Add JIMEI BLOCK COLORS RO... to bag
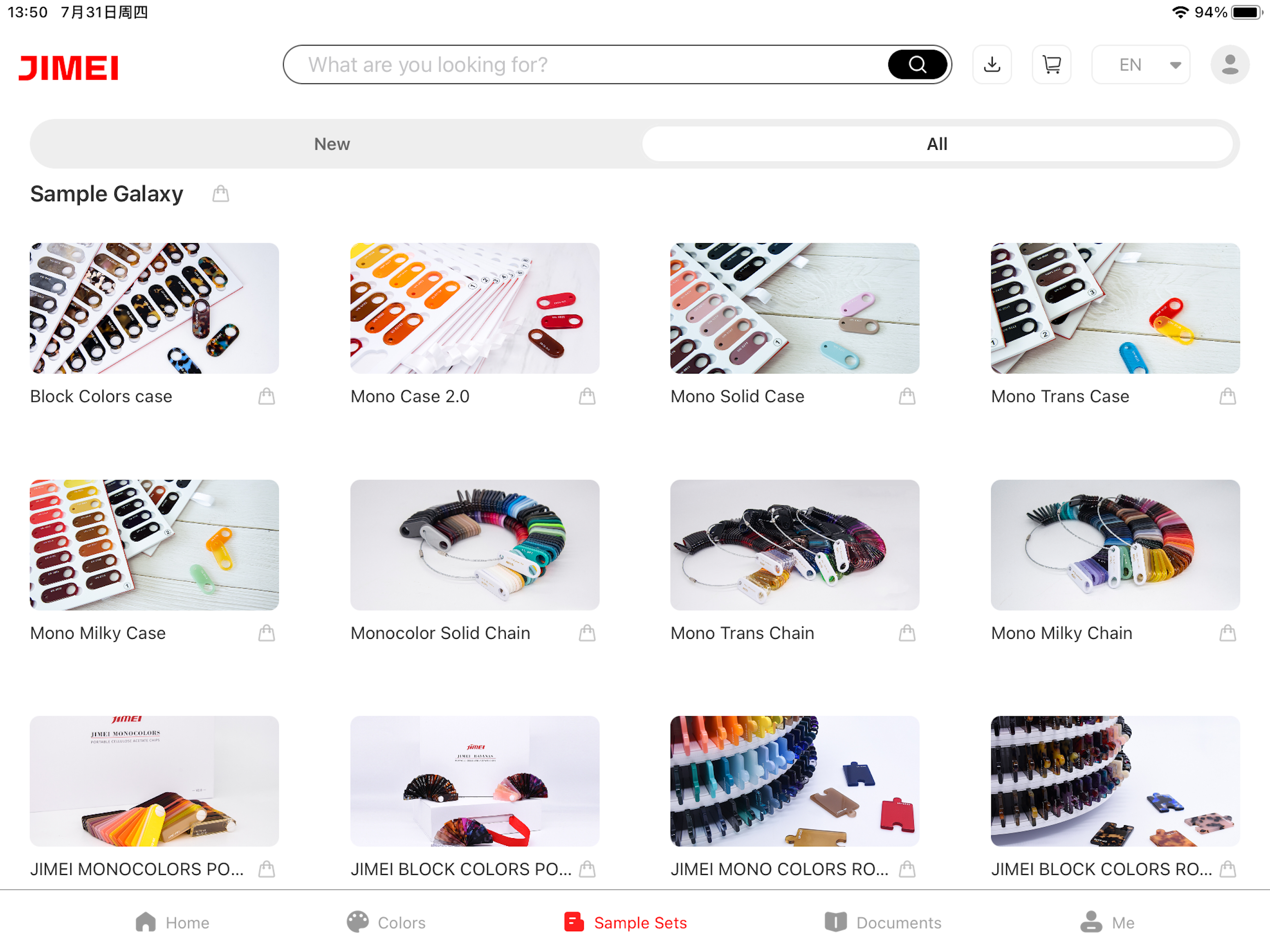The image size is (1270, 952). (x=1228, y=869)
